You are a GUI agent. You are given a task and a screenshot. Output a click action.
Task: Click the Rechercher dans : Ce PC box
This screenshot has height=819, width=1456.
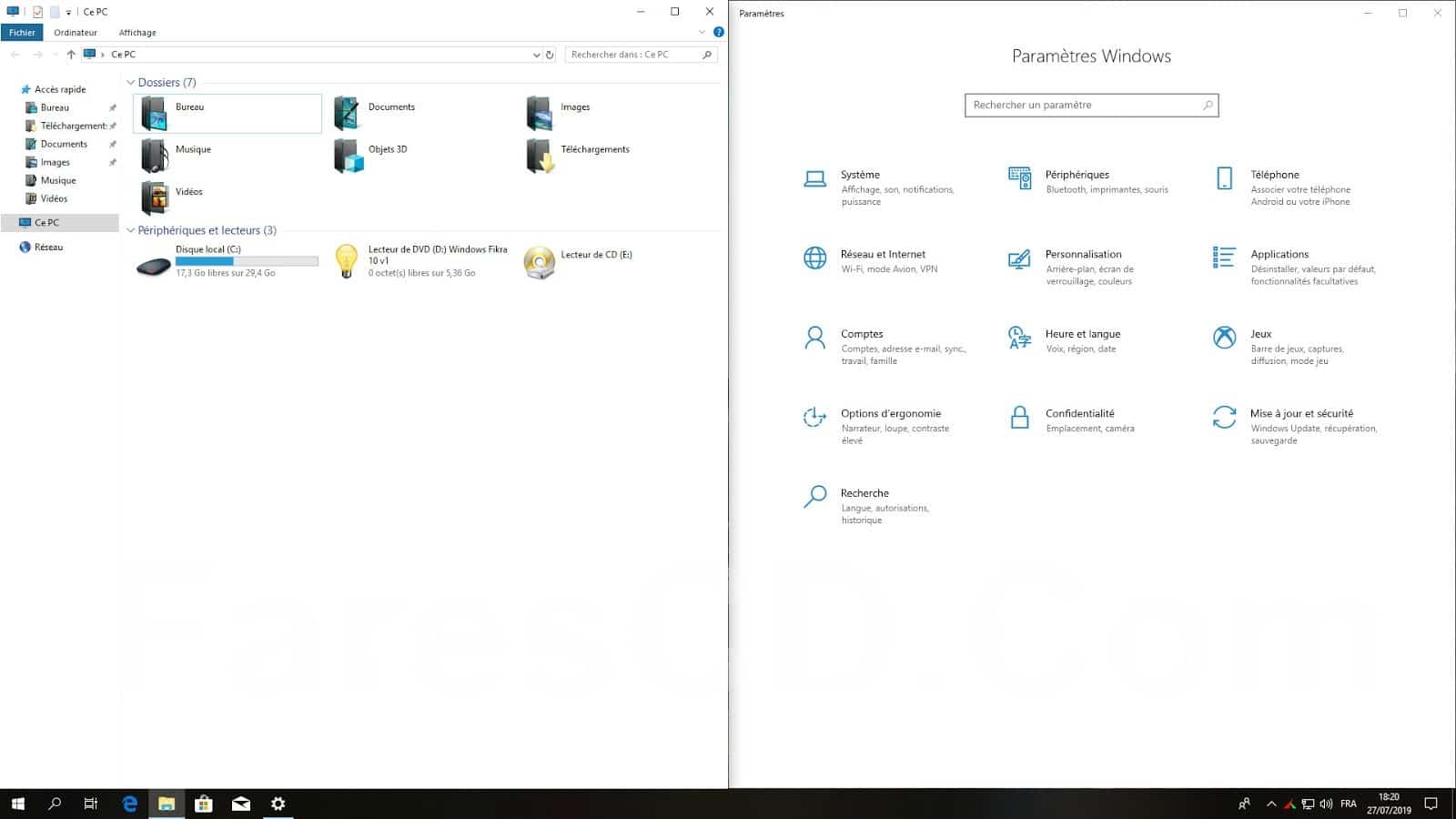(642, 55)
